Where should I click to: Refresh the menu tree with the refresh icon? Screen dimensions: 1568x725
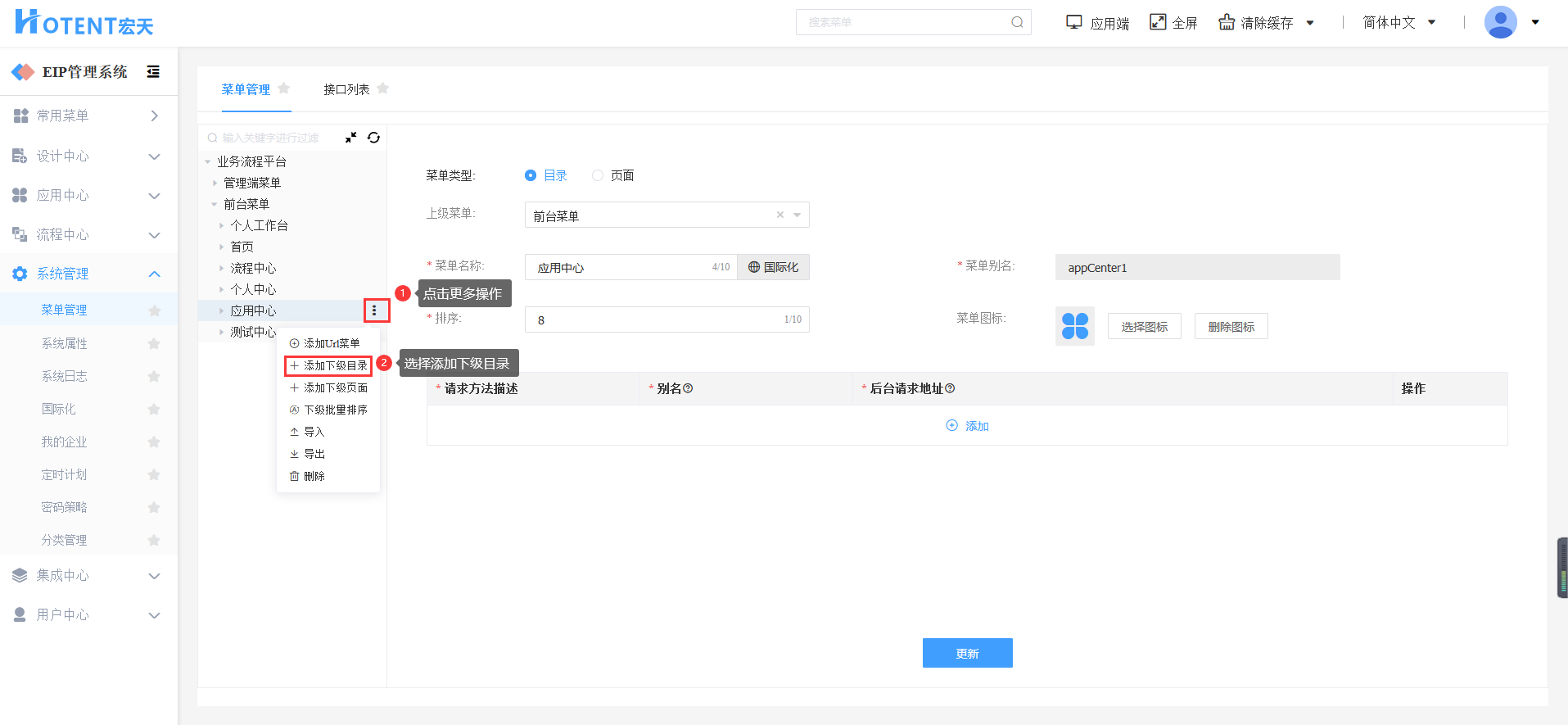(373, 138)
